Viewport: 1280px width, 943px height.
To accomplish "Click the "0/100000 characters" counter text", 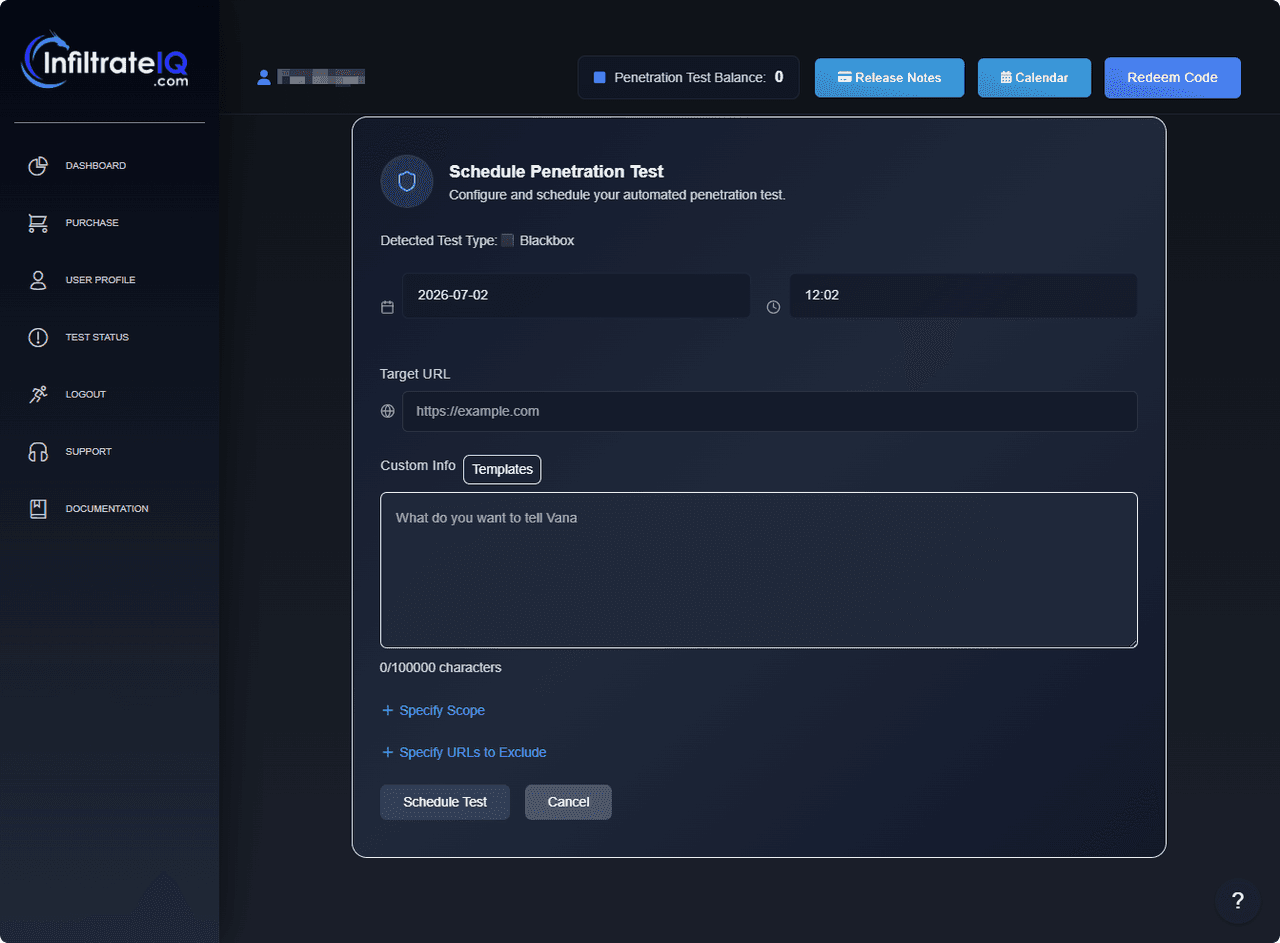I will (x=441, y=667).
